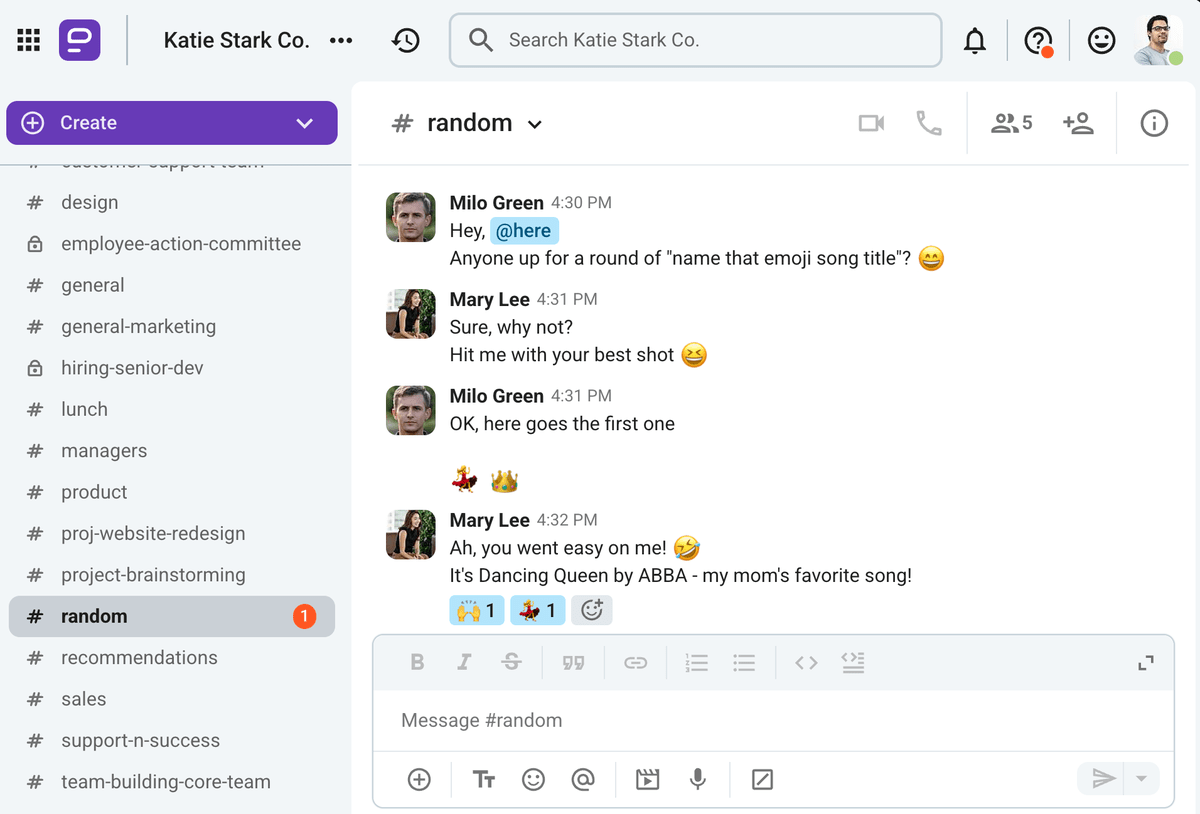Click the add people icon for #random
Image resolution: width=1200 pixels, height=814 pixels.
1079,122
